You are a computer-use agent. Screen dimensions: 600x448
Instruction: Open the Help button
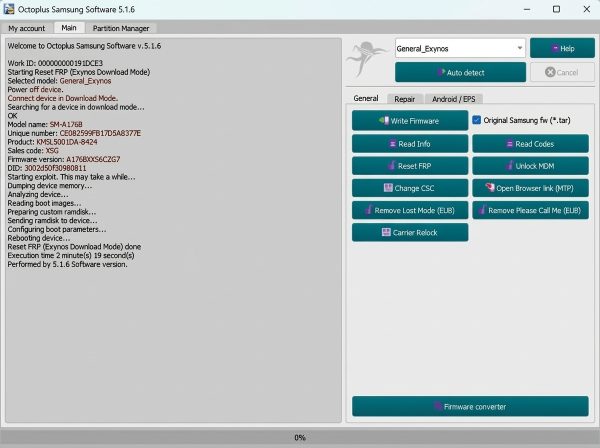pos(562,48)
